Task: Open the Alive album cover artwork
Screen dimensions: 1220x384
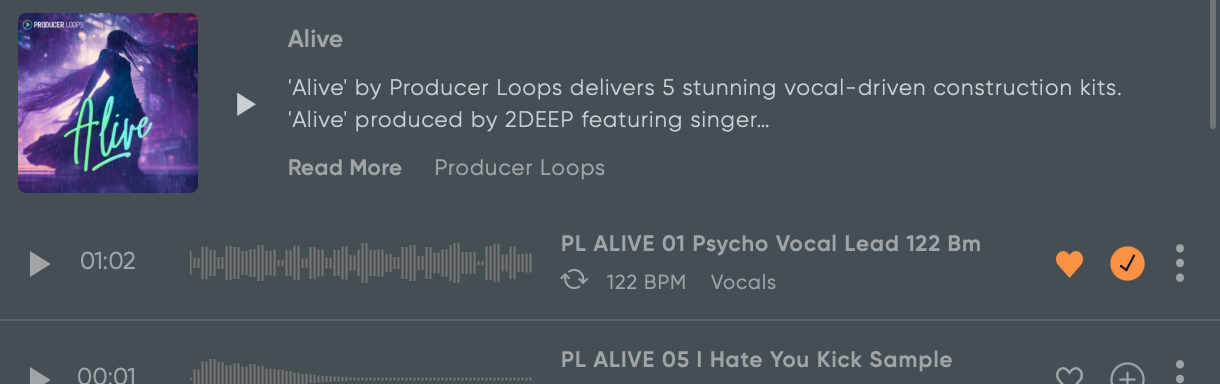Action: click(108, 102)
